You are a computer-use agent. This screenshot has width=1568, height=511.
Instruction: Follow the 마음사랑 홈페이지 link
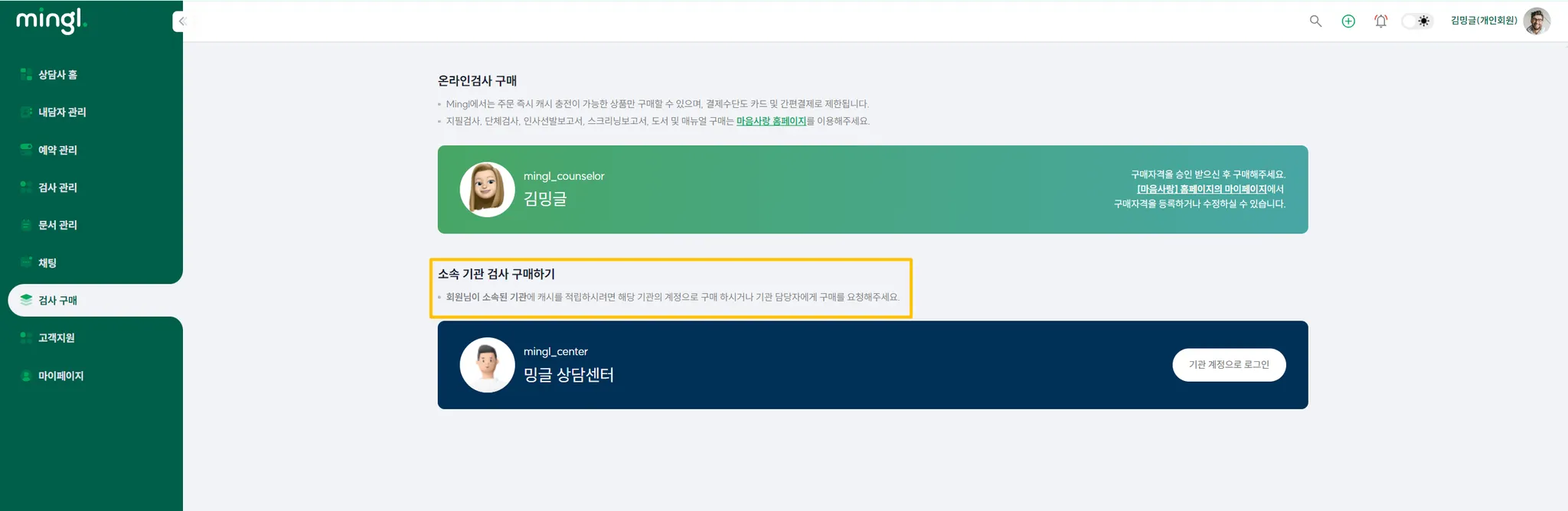click(771, 121)
